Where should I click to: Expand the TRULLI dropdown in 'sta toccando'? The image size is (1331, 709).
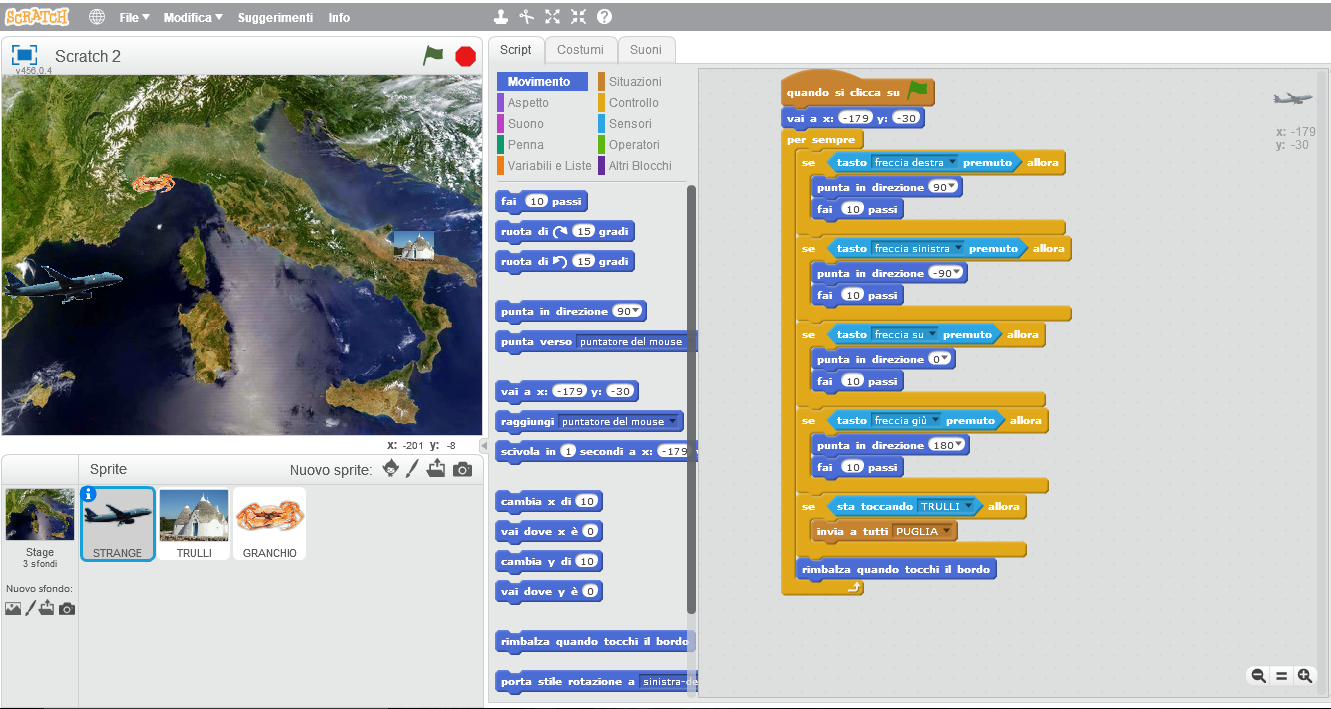click(x=968, y=507)
